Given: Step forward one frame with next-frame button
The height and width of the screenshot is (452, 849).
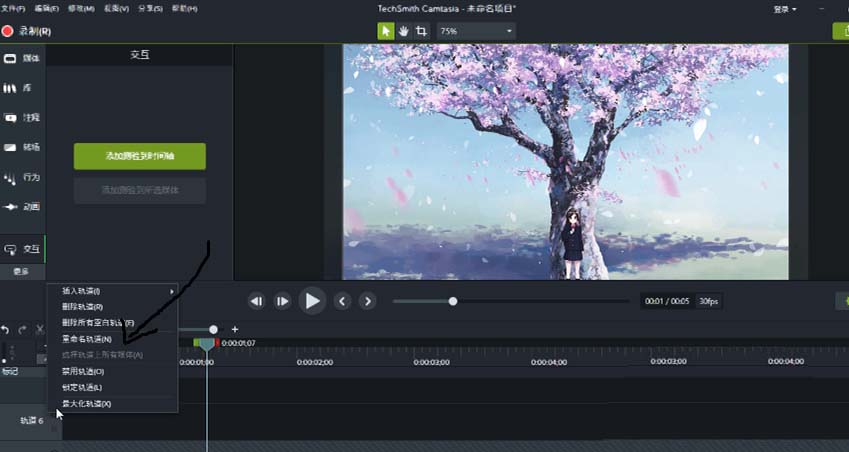Looking at the screenshot, I should click(x=282, y=301).
